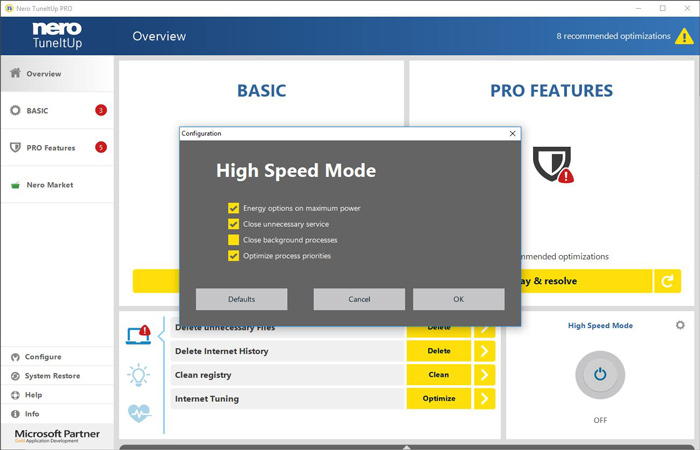This screenshot has height=450, width=700.
Task: Click the Microsoft Partner logo
Action: pos(57,435)
